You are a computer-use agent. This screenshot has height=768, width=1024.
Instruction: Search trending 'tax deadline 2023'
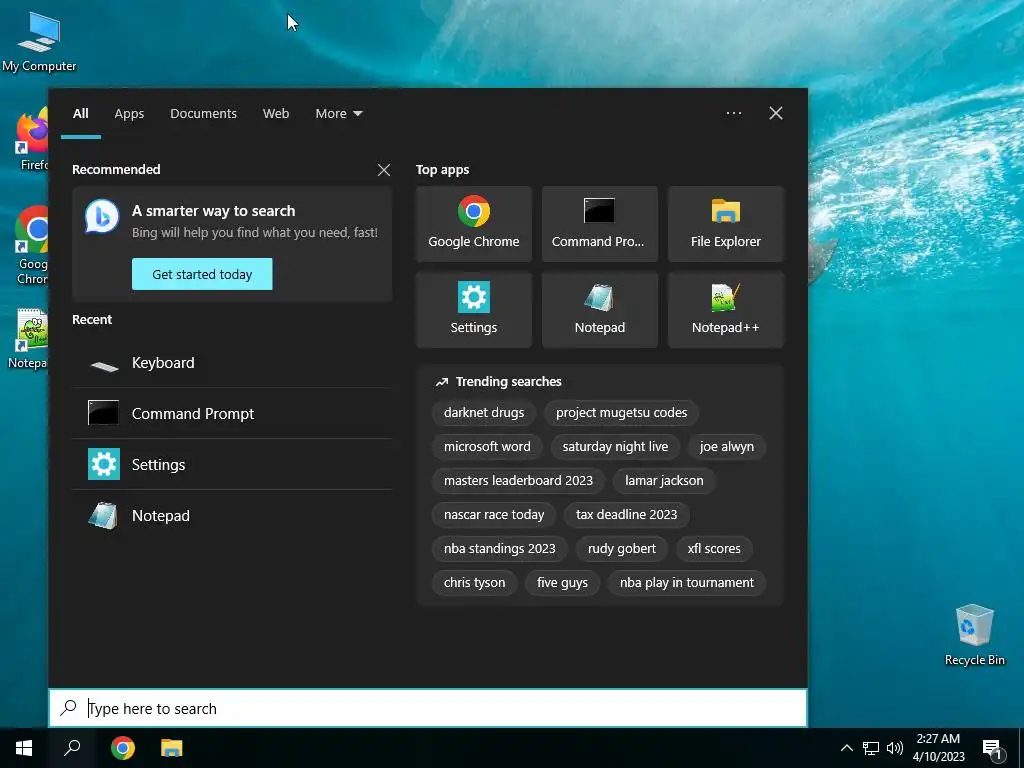point(626,515)
